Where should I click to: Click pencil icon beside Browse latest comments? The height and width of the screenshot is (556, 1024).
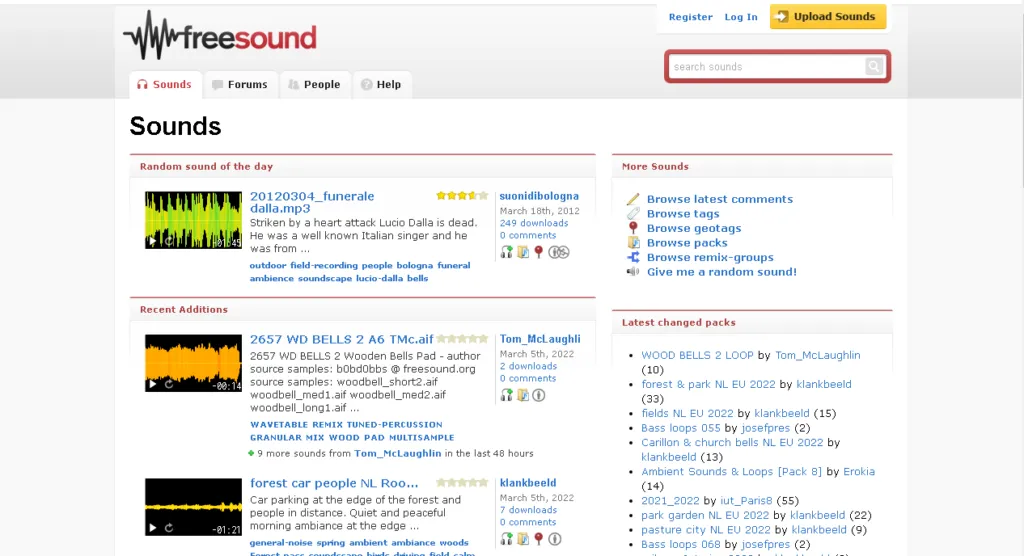point(633,199)
